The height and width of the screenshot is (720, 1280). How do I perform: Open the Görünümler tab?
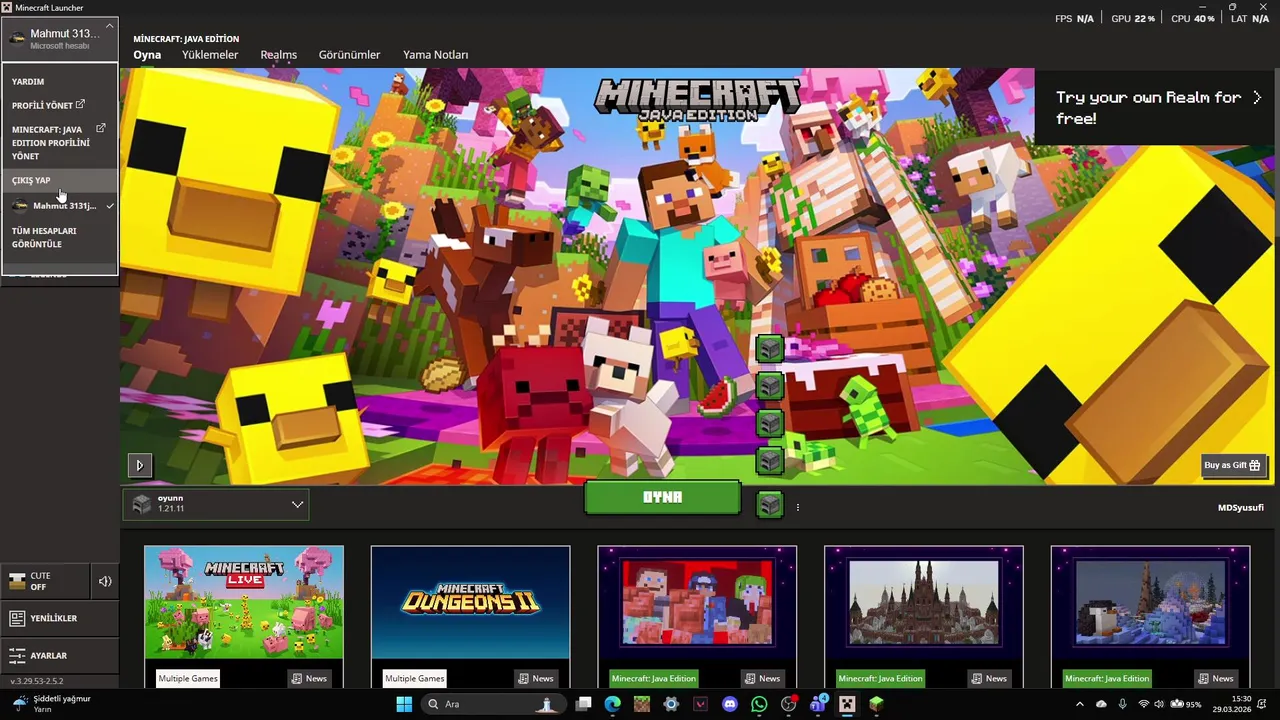point(349,55)
